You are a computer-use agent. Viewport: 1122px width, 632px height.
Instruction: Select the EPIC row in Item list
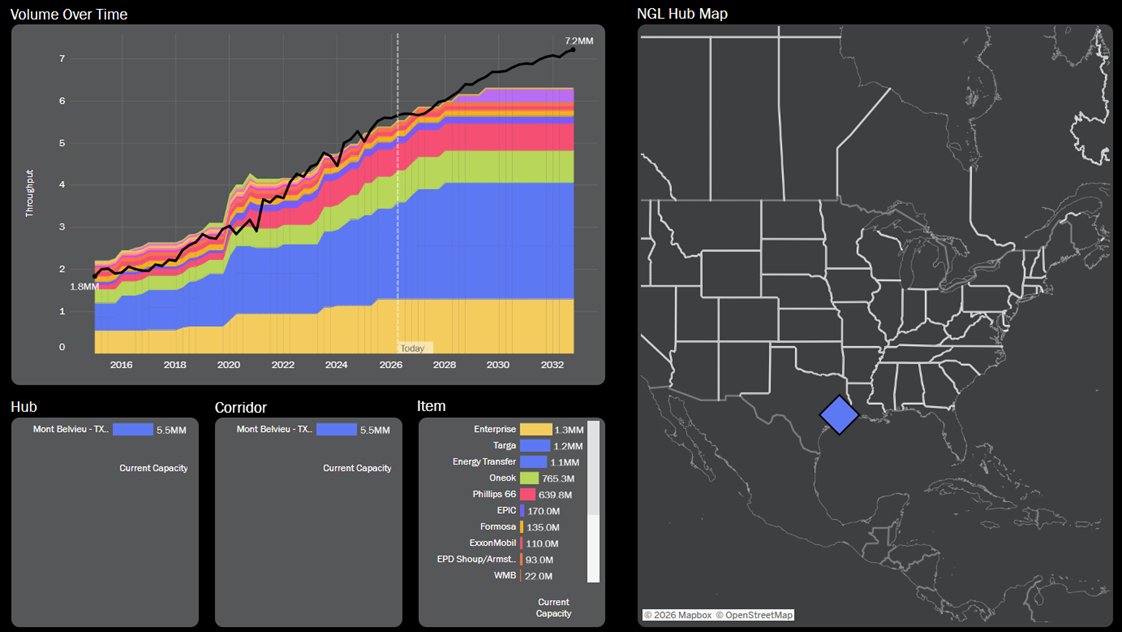click(509, 511)
